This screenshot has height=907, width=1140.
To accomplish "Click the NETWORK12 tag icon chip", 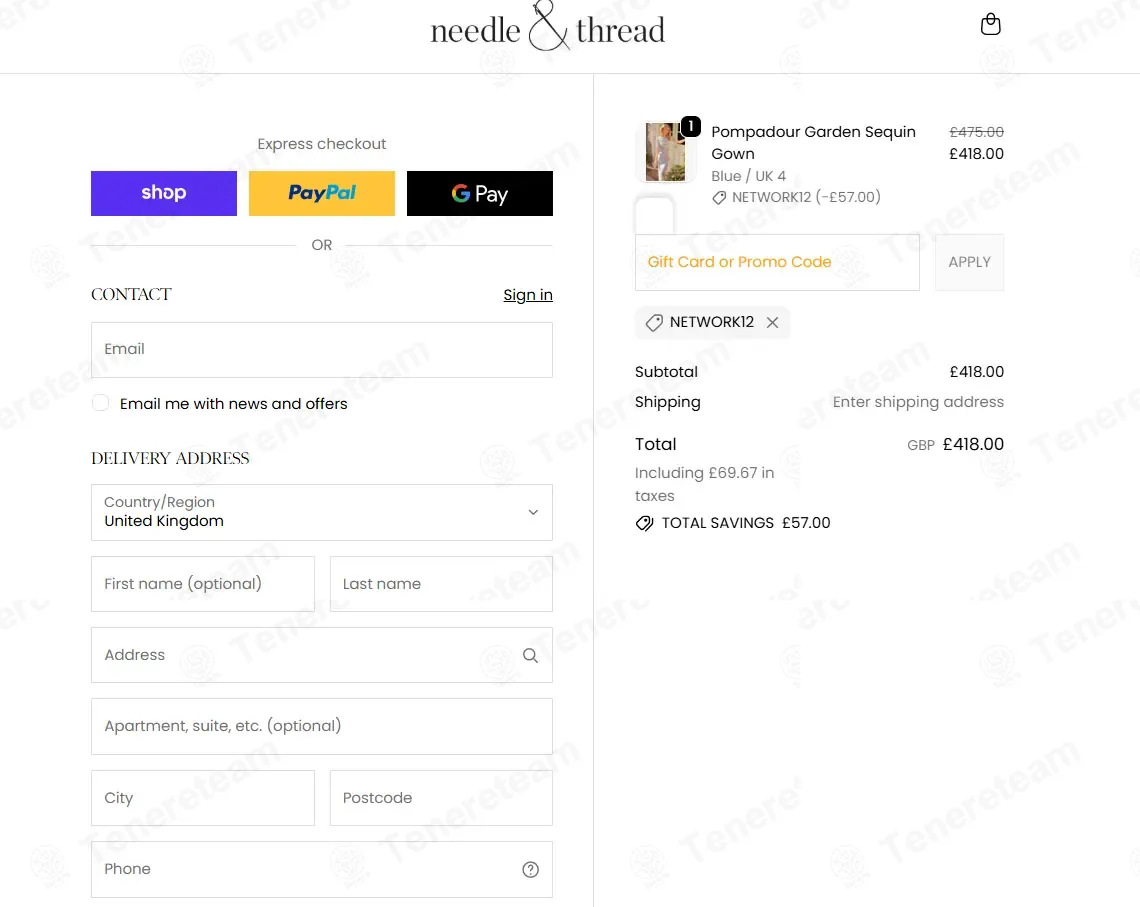I will coord(654,323).
